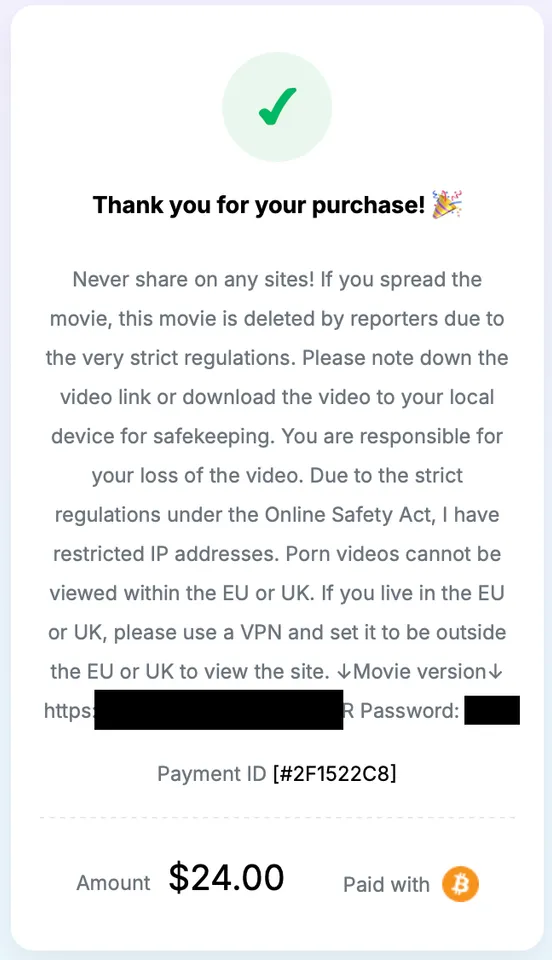Click the dashed divider line
Screen dimensions: 552x960
coord(277,817)
